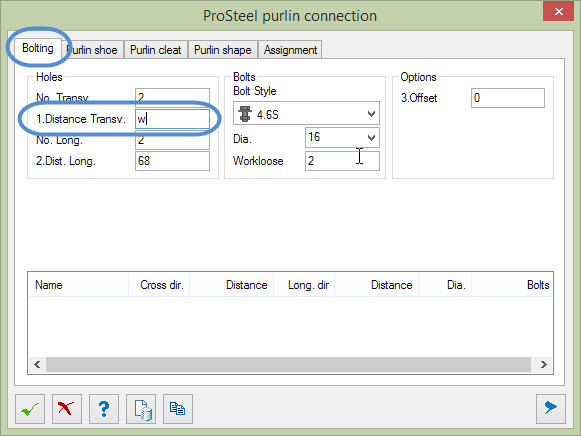The width and height of the screenshot is (581, 436).
Task: Confirm dialog with green checkmark button
Action: pyautogui.click(x=30, y=409)
